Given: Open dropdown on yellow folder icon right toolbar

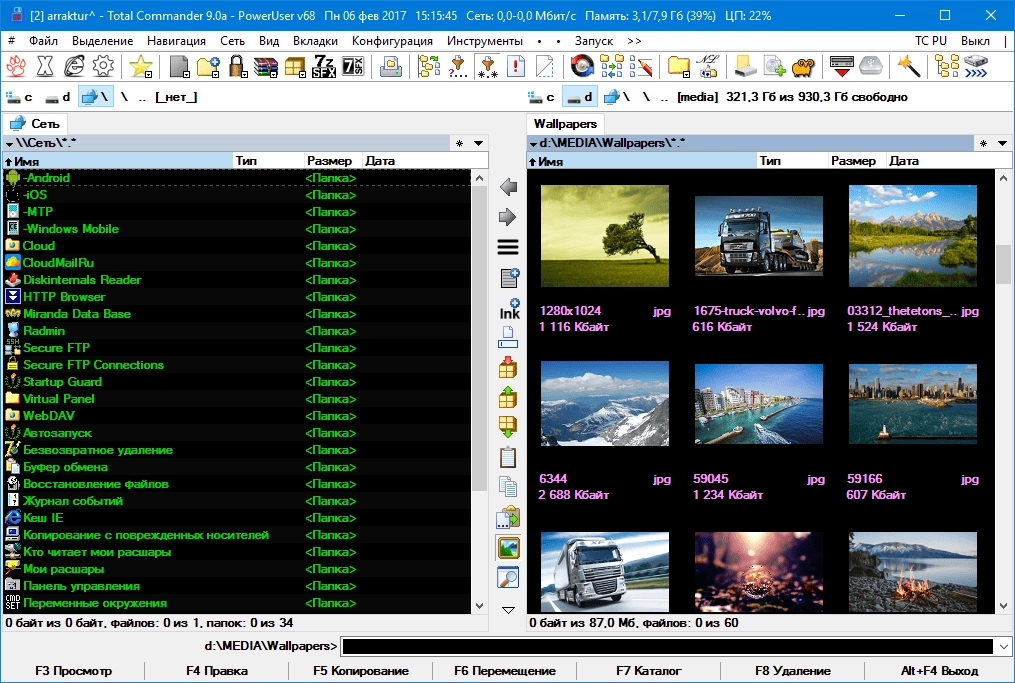Looking at the screenshot, I should (686, 74).
